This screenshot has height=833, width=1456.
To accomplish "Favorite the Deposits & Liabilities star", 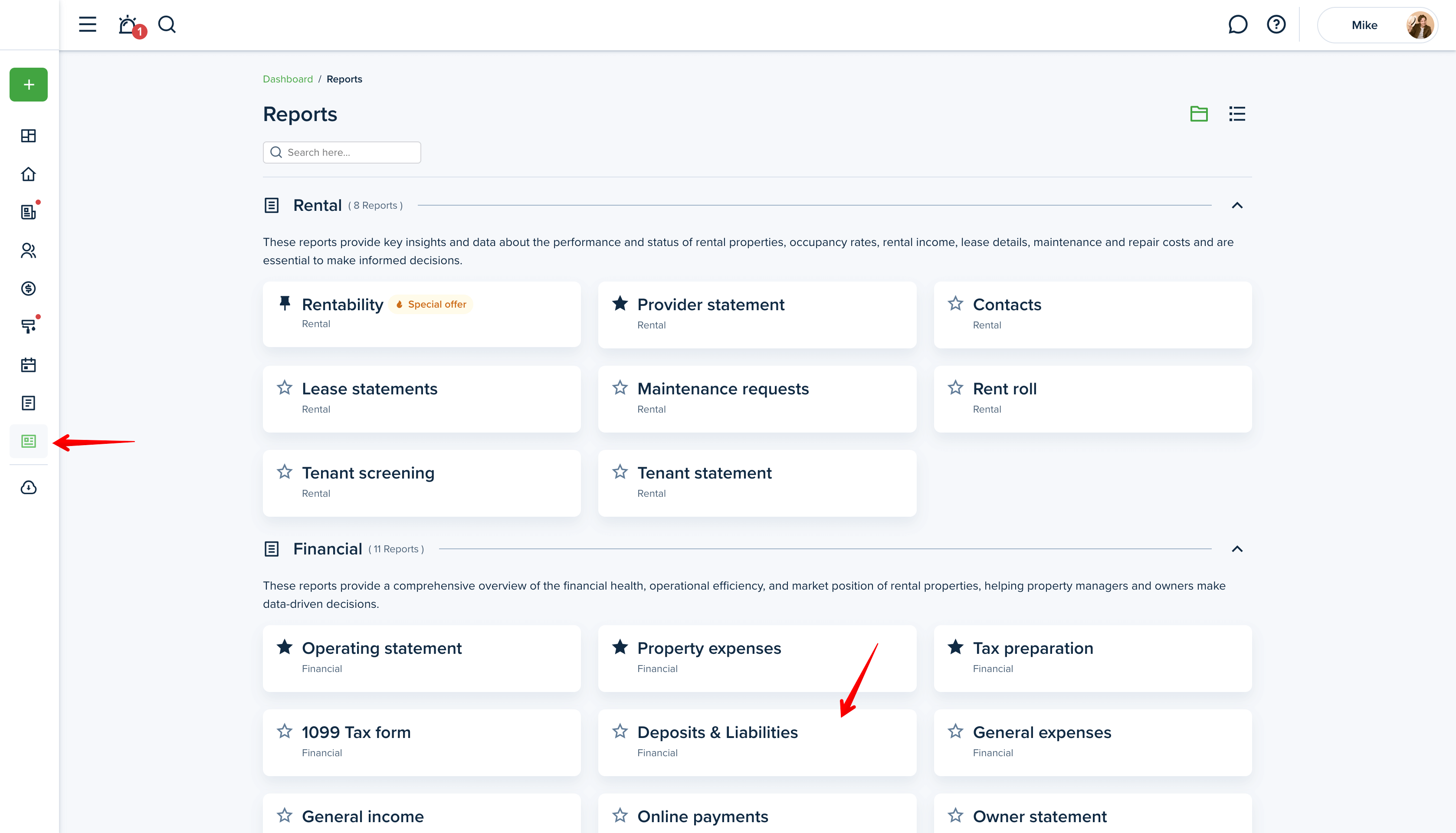I will pyautogui.click(x=620, y=731).
